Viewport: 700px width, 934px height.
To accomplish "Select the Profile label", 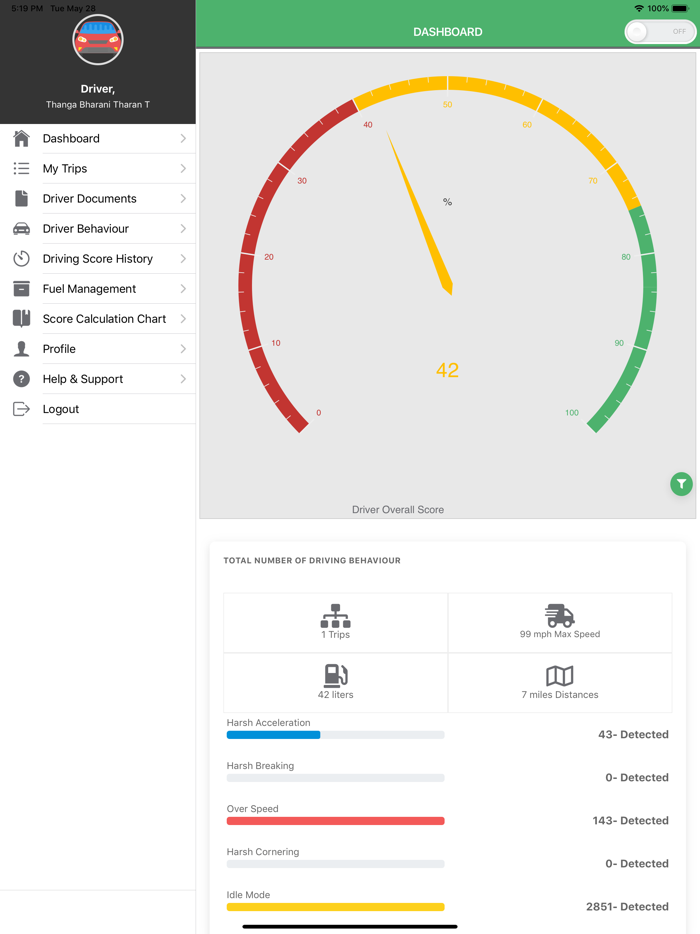I will 59,349.
